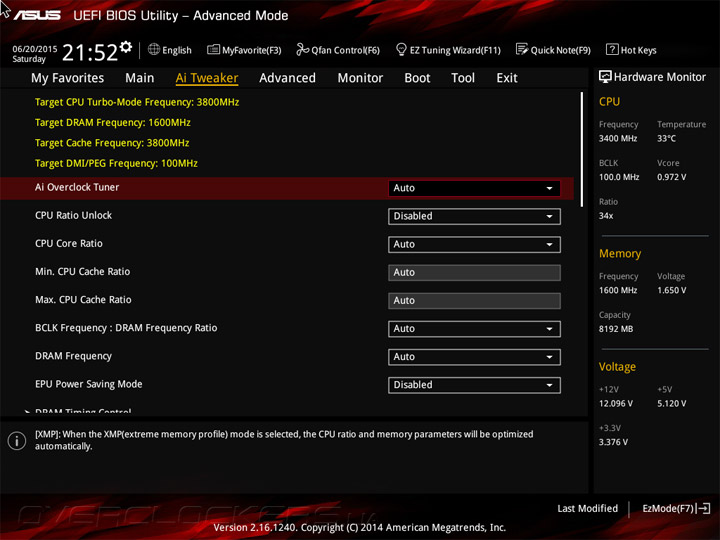The height and width of the screenshot is (540, 720).
Task: Open the Ai Overclock Tuner dropdown
Action: point(474,188)
